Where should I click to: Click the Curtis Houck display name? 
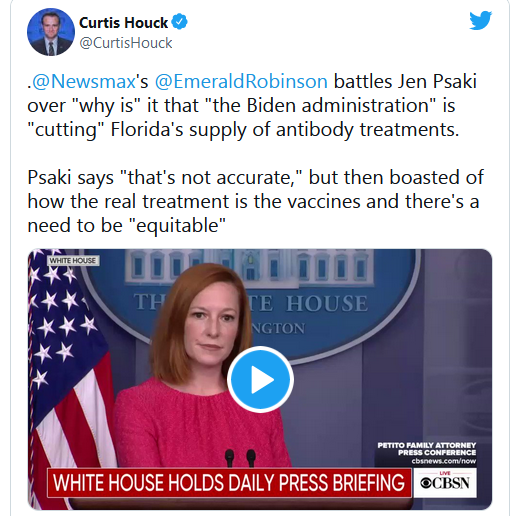point(123,23)
